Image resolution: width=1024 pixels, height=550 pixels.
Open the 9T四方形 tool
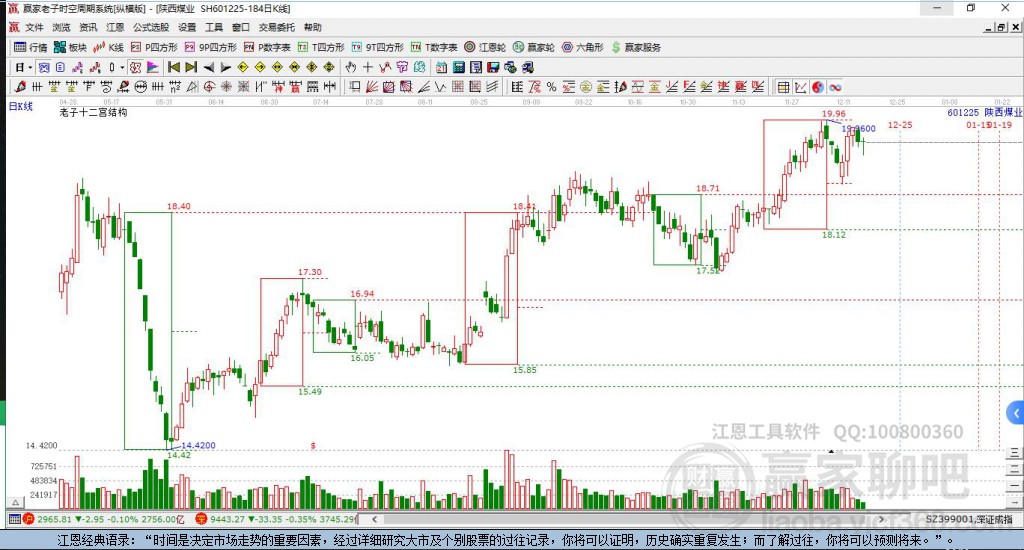click(x=377, y=47)
